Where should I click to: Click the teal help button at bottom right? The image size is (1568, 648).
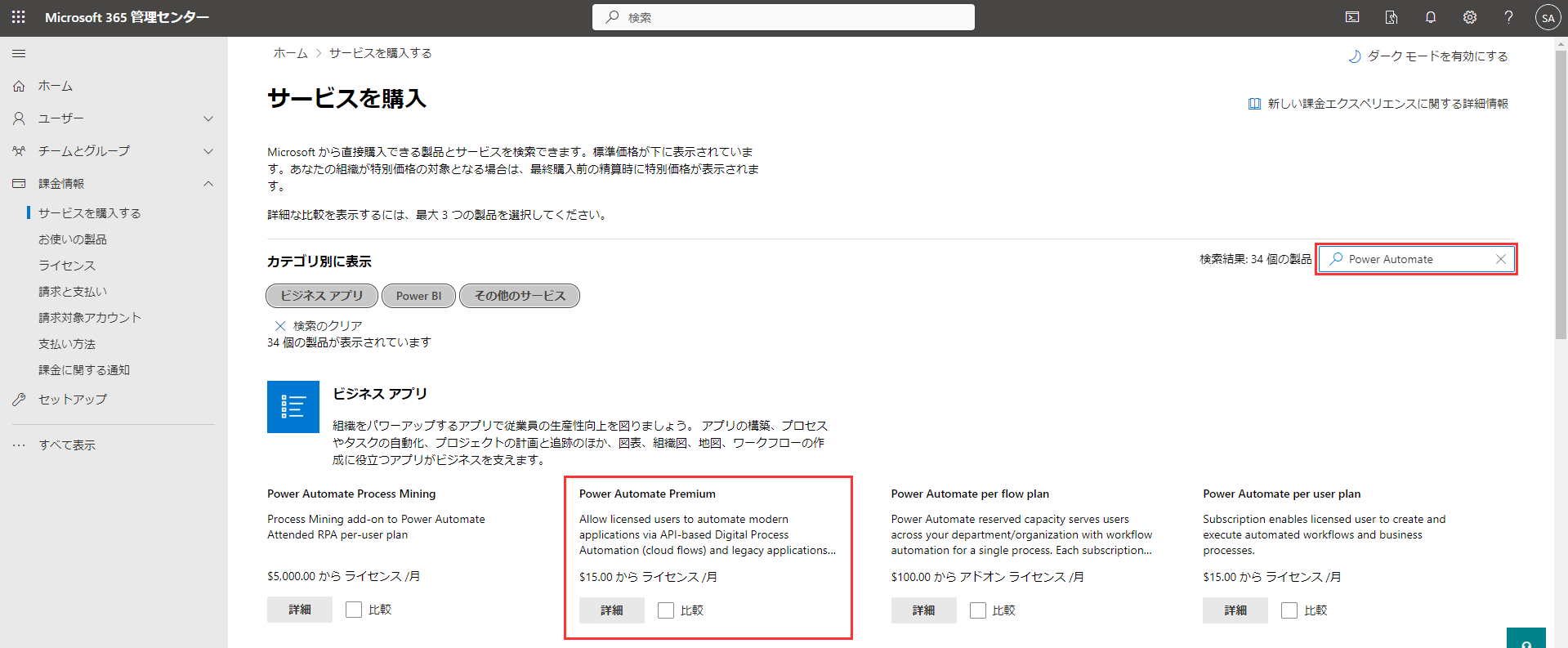click(1526, 638)
